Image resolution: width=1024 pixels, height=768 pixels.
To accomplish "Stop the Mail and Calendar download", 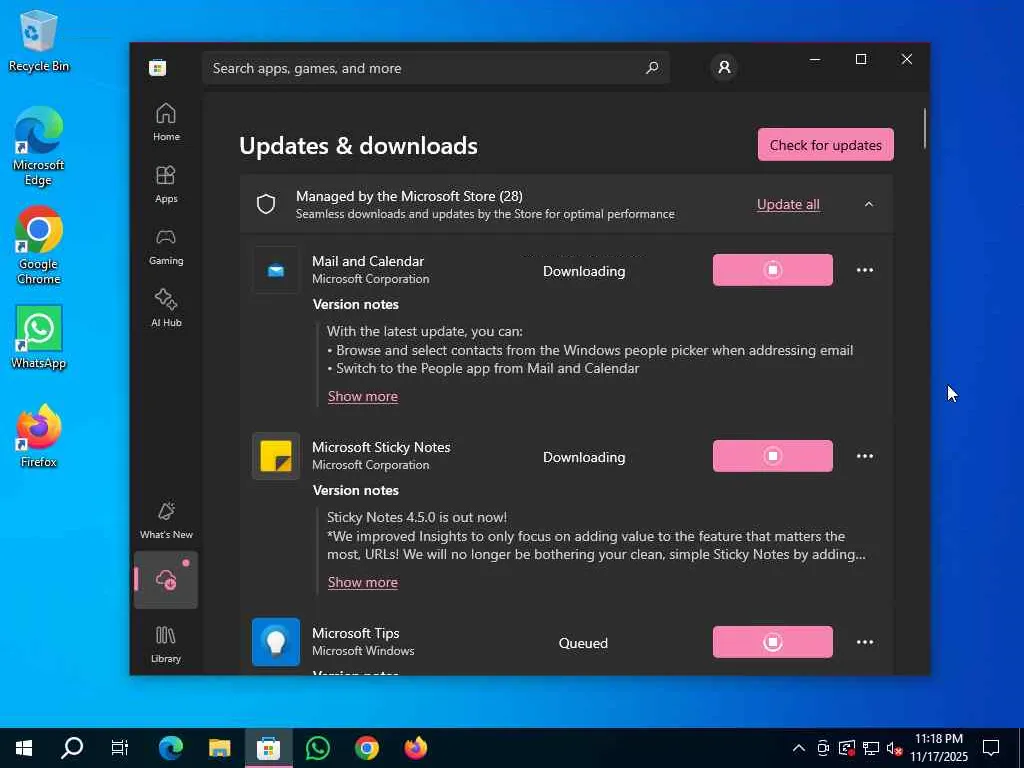I will click(773, 270).
